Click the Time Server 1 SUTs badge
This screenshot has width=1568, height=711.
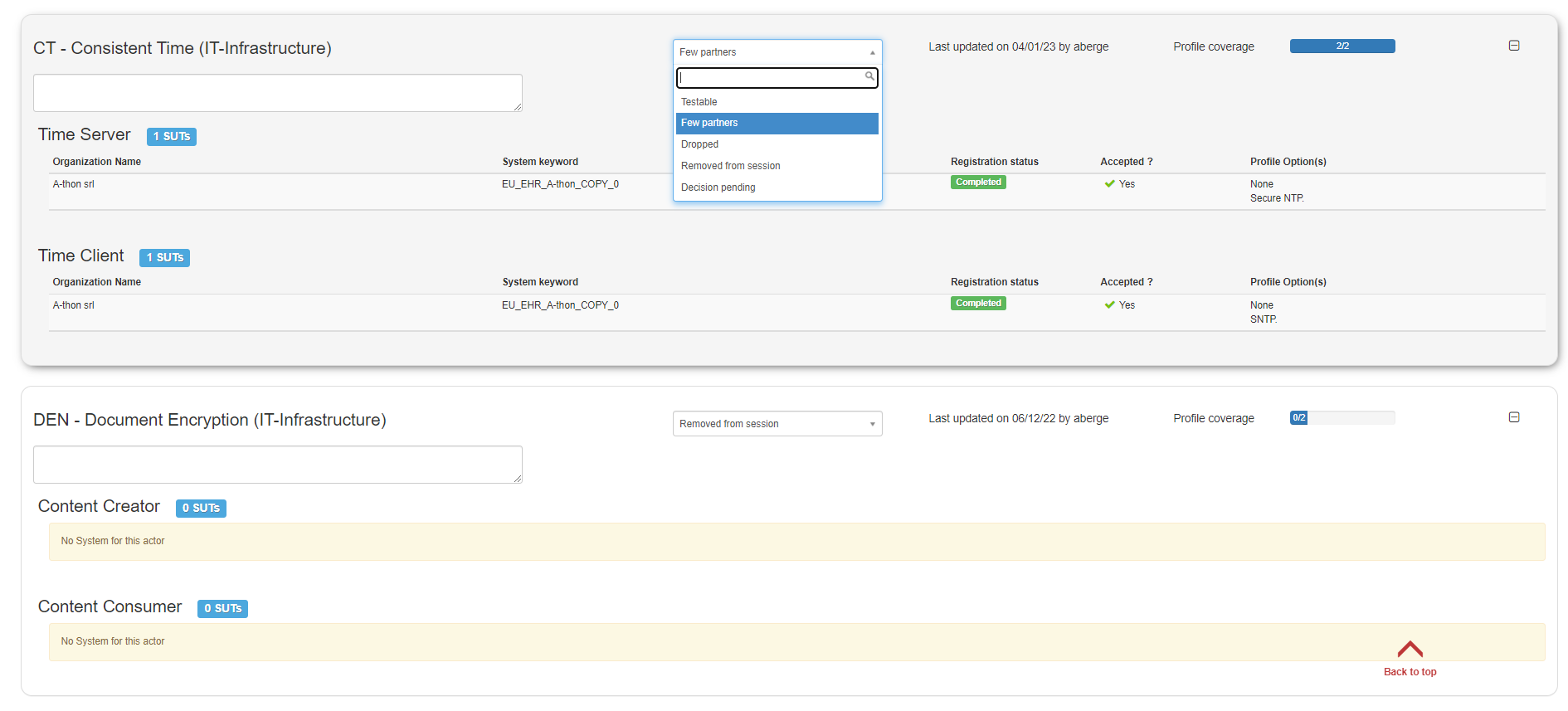(171, 136)
